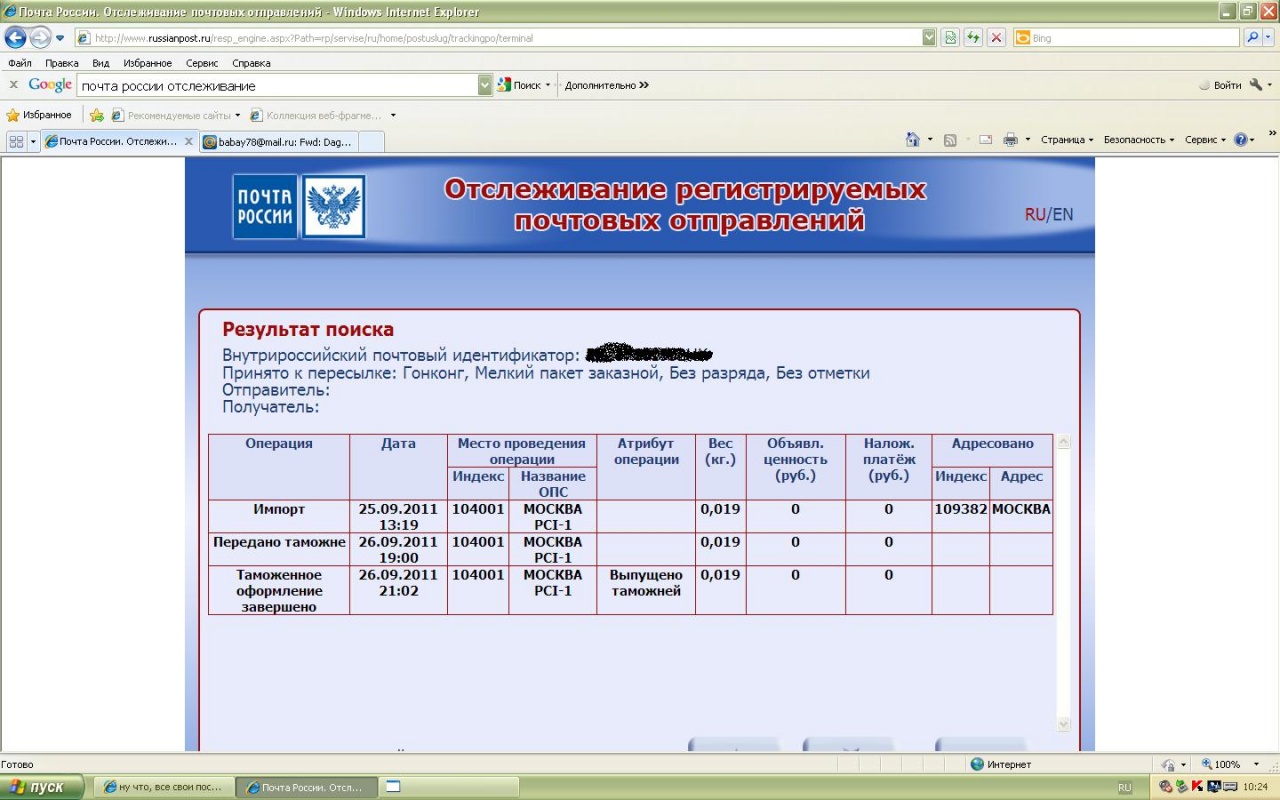This screenshot has width=1280, height=800.
Task: Open the Страница command bar menu
Action: 1067,140
